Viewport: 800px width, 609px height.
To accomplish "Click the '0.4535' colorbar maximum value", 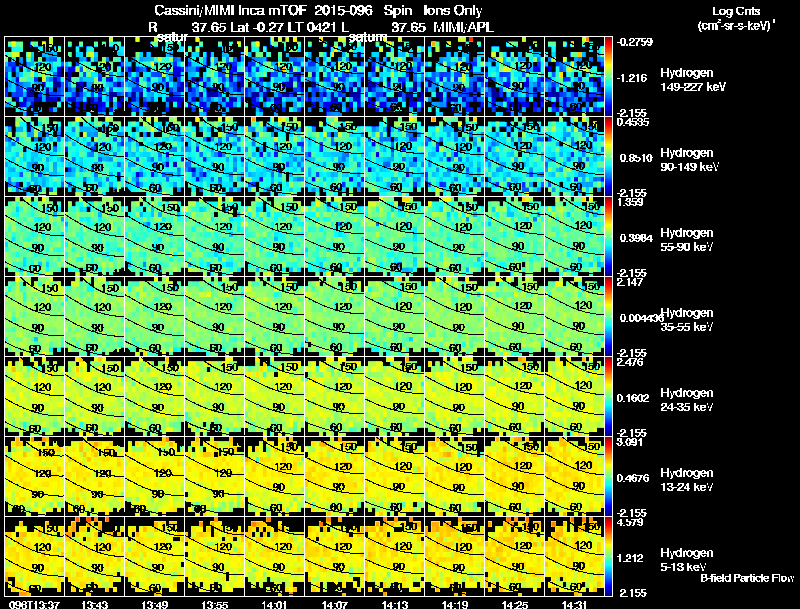I will click(633, 122).
